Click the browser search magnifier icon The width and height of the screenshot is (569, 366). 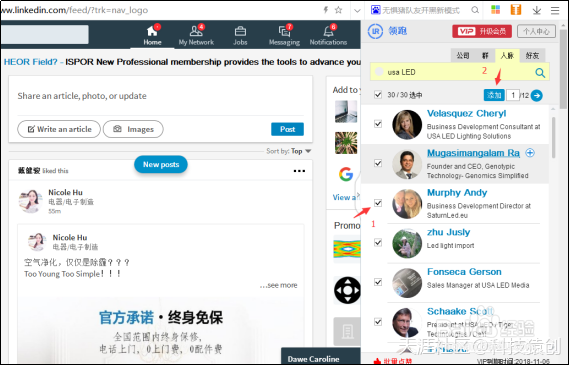475,10
